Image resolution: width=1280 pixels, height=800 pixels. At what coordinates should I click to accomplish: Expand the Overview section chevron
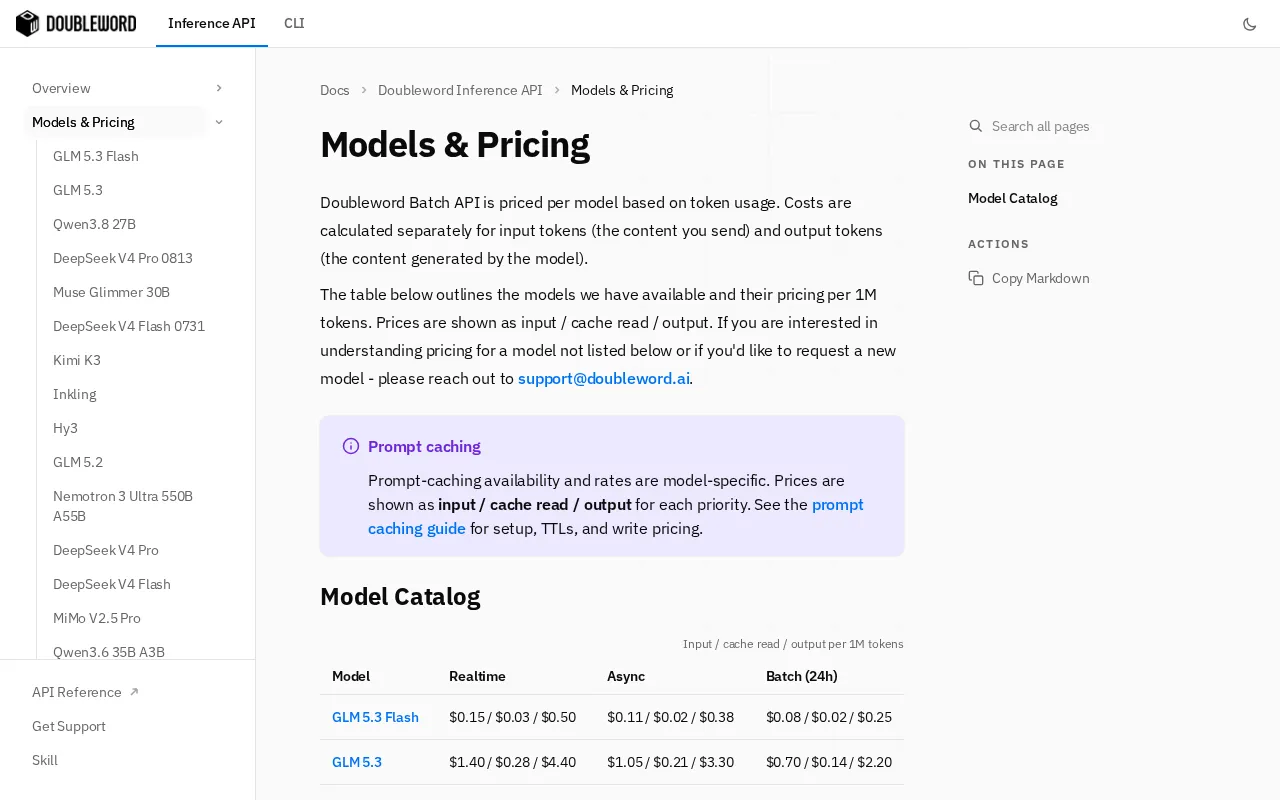219,88
